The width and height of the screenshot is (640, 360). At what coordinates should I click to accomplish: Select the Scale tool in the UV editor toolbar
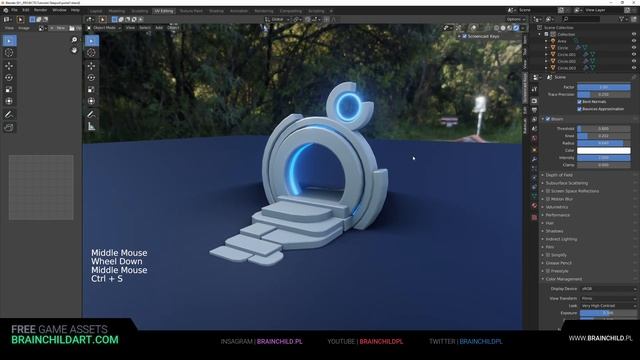coord(9,89)
